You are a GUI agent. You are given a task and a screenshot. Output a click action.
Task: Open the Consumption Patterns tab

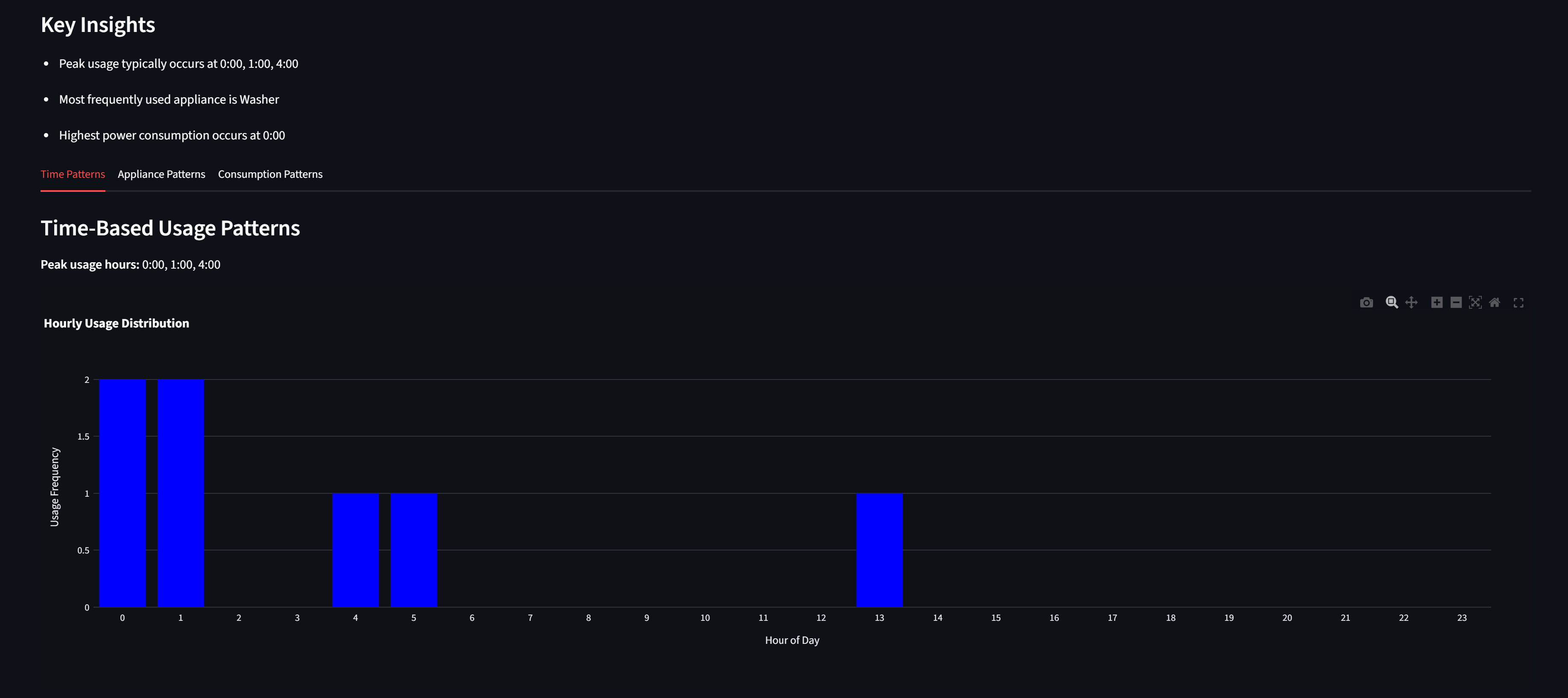coord(270,174)
